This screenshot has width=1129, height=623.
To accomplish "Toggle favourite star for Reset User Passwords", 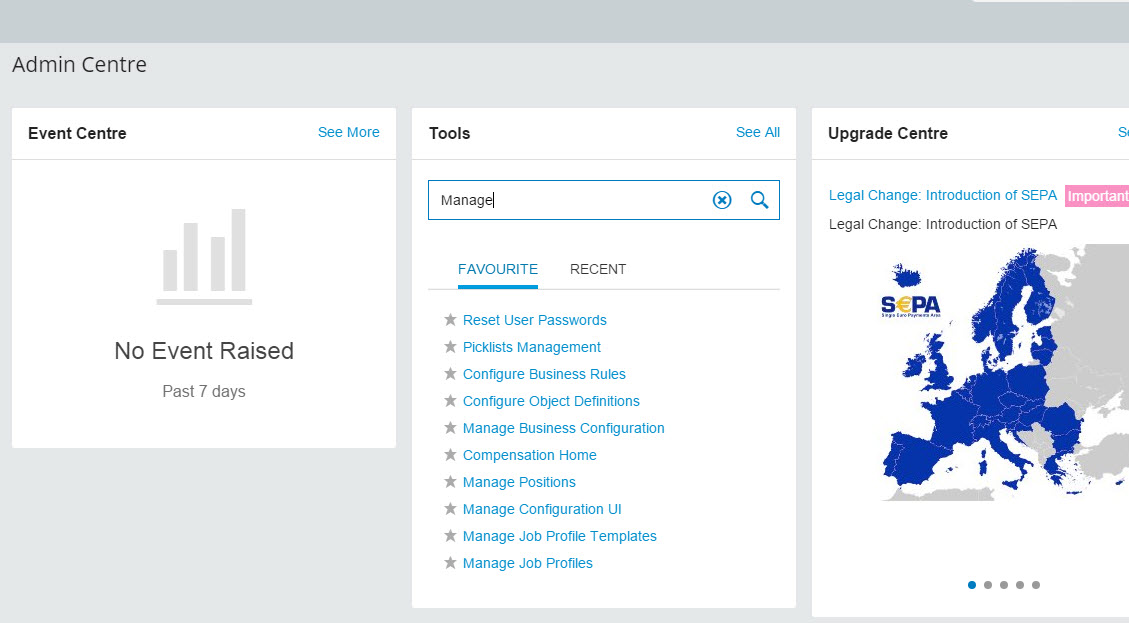I will point(450,320).
